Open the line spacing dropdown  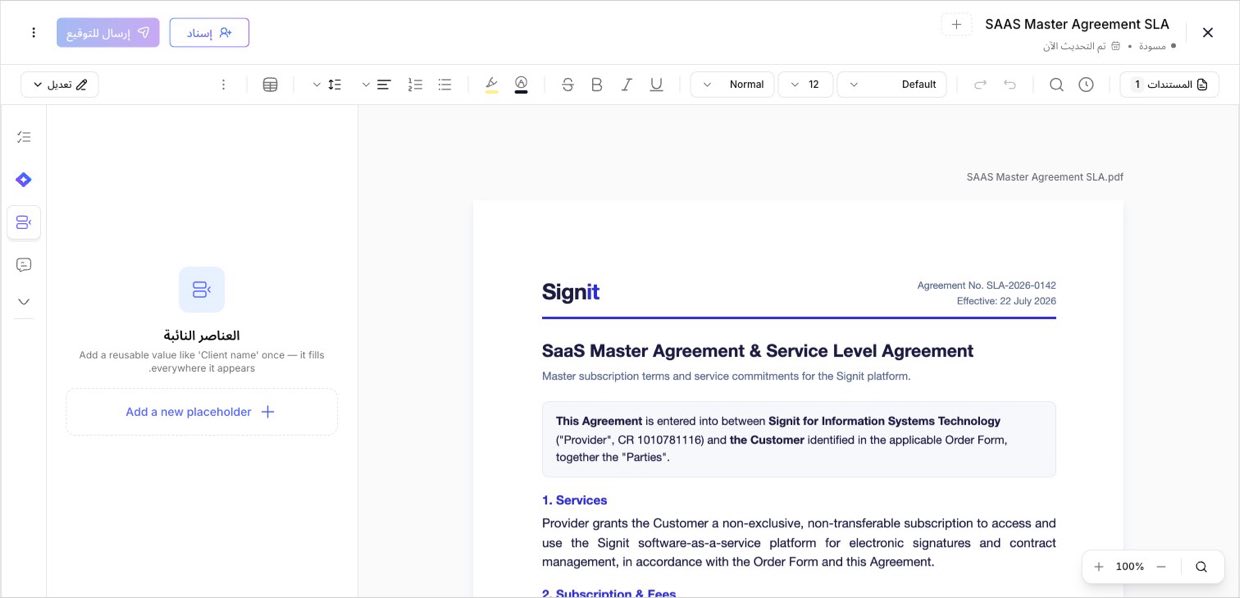(325, 85)
